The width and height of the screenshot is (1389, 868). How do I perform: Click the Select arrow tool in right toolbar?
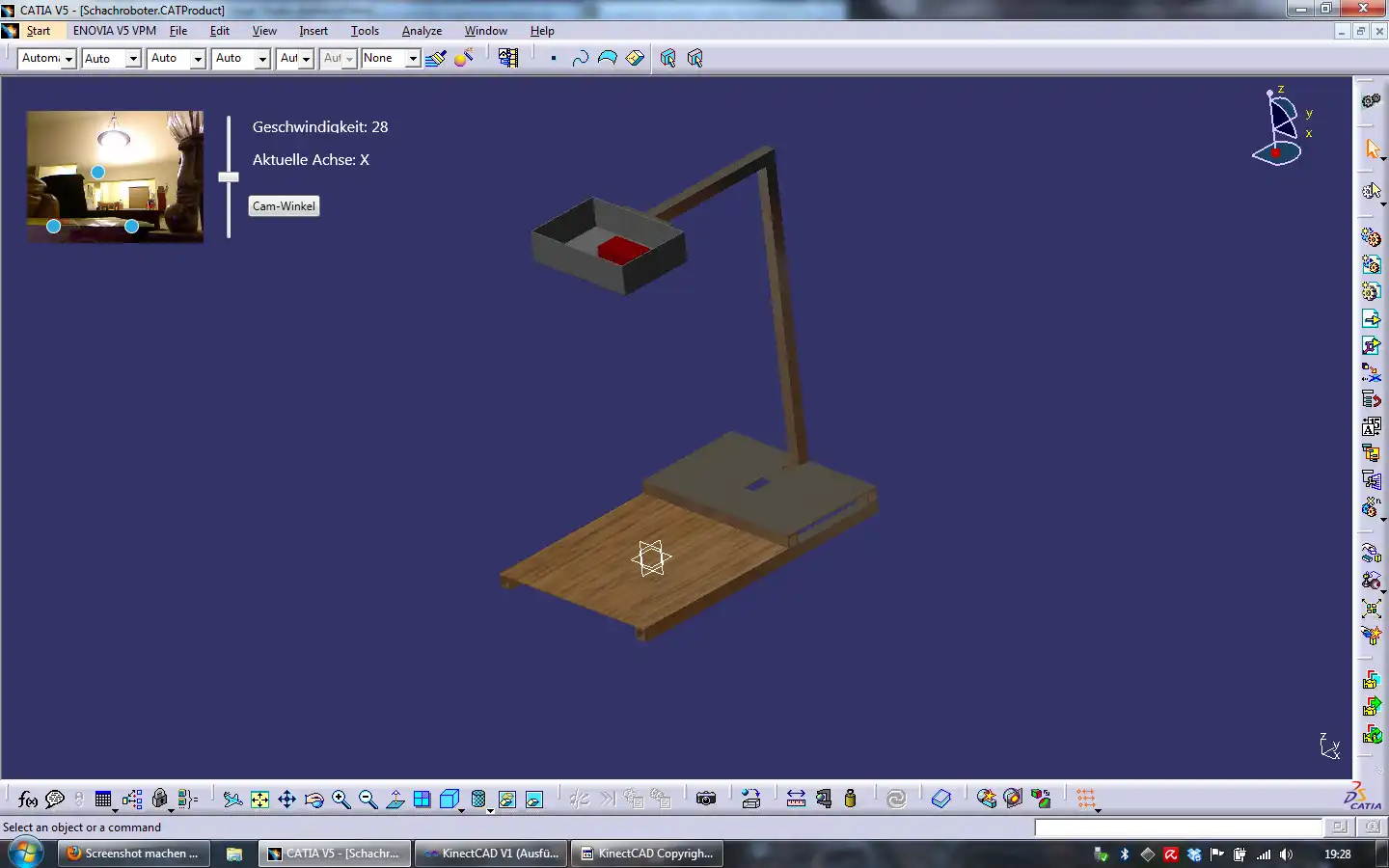(1372, 149)
